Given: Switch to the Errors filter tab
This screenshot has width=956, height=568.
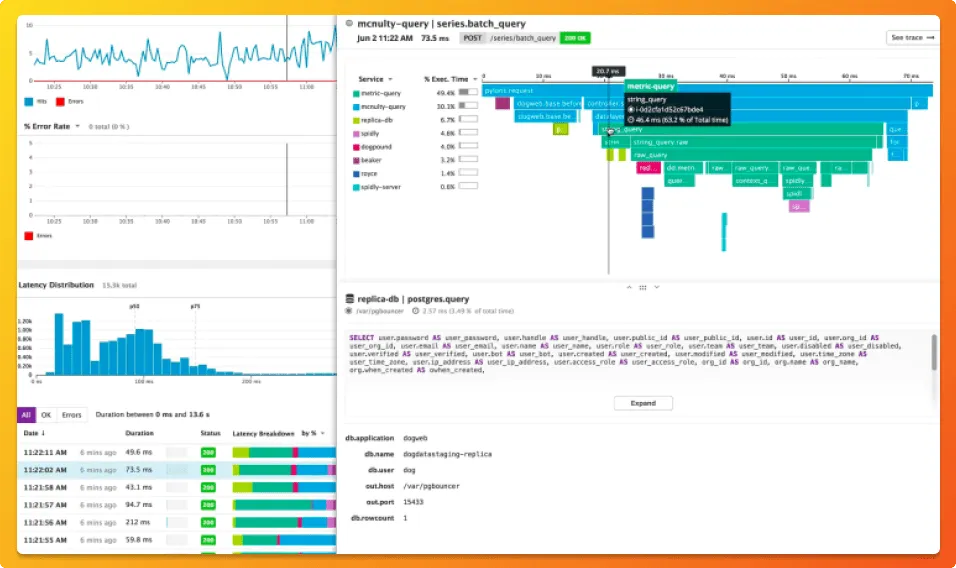Looking at the screenshot, I should [x=71, y=415].
